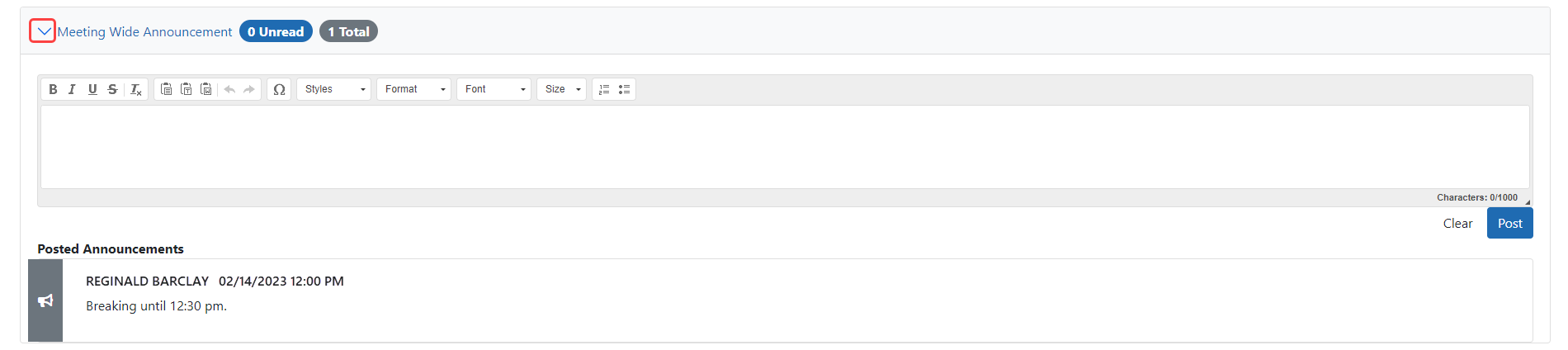This screenshot has height=350, width=1568.
Task: Click the Undo arrow
Action: point(229,89)
